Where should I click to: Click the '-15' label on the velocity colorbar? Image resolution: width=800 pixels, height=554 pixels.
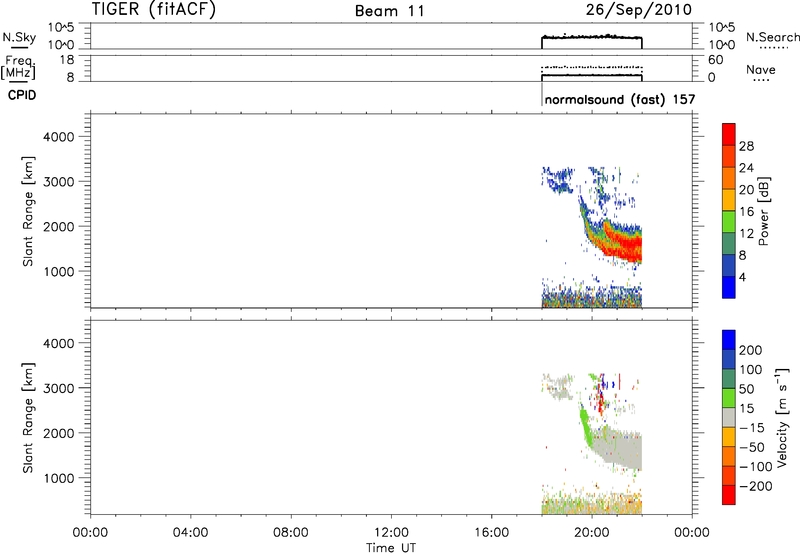752,427
